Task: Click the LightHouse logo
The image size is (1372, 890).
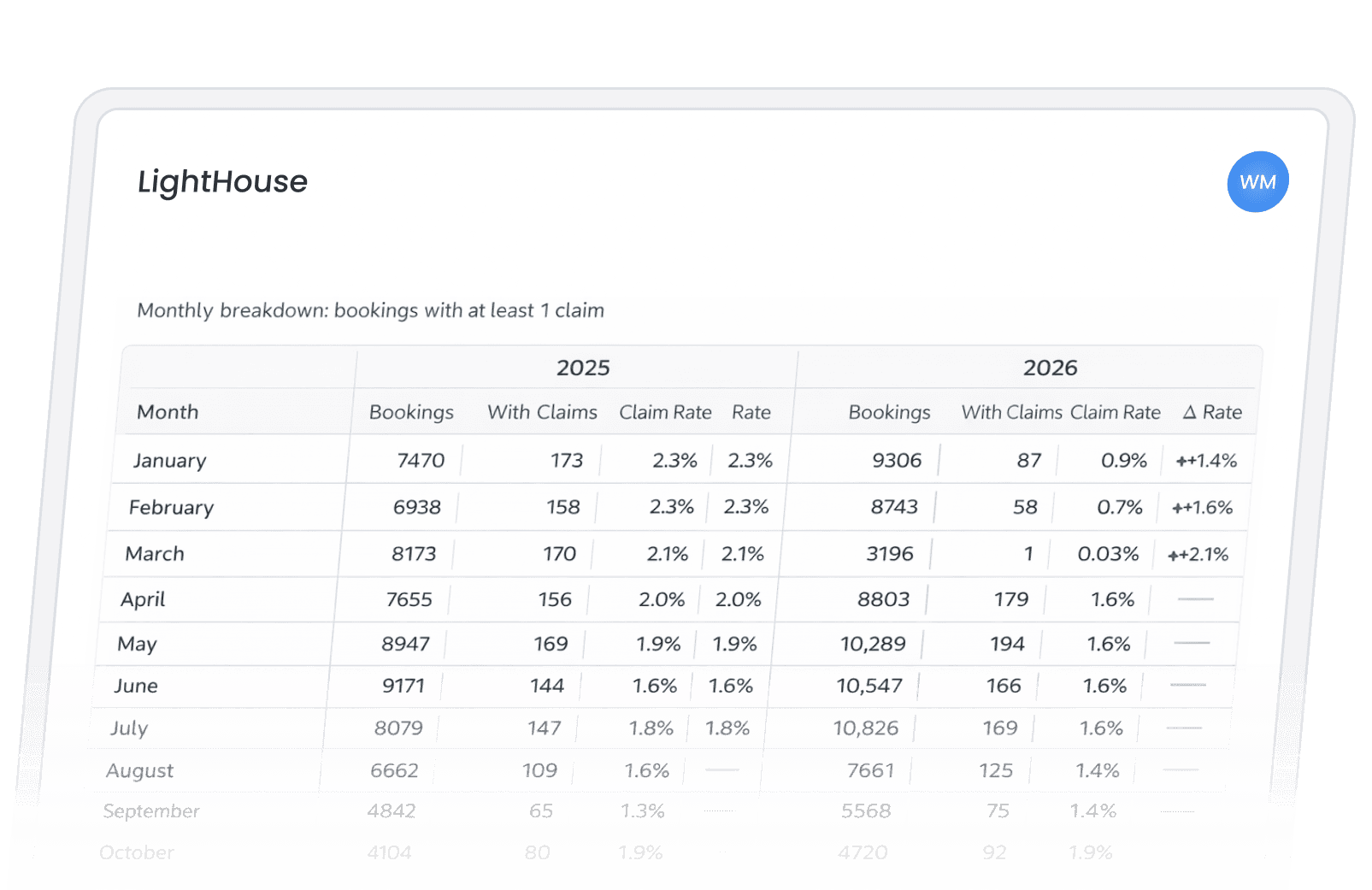Action: pos(222,181)
